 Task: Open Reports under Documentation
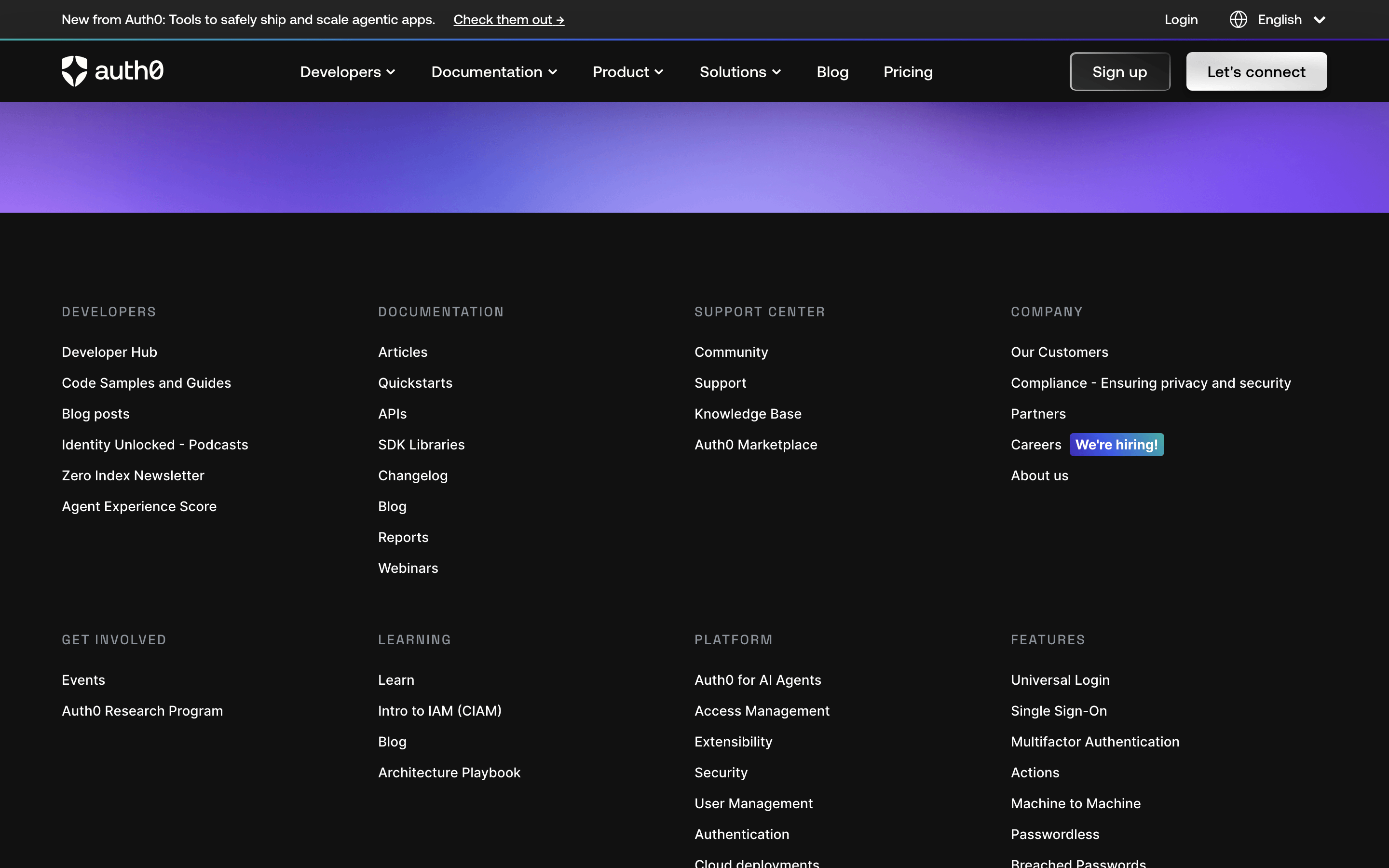[403, 537]
